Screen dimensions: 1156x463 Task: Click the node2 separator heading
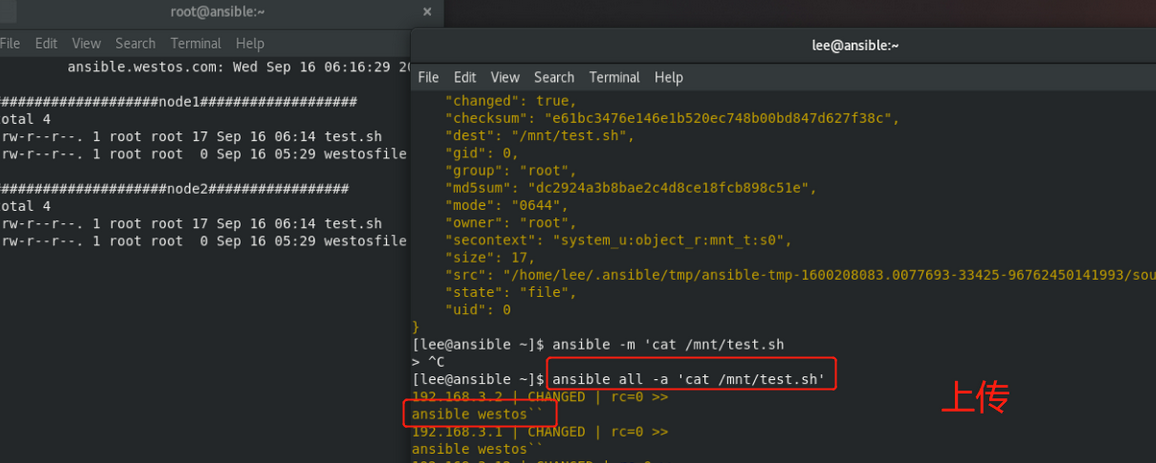point(175,189)
